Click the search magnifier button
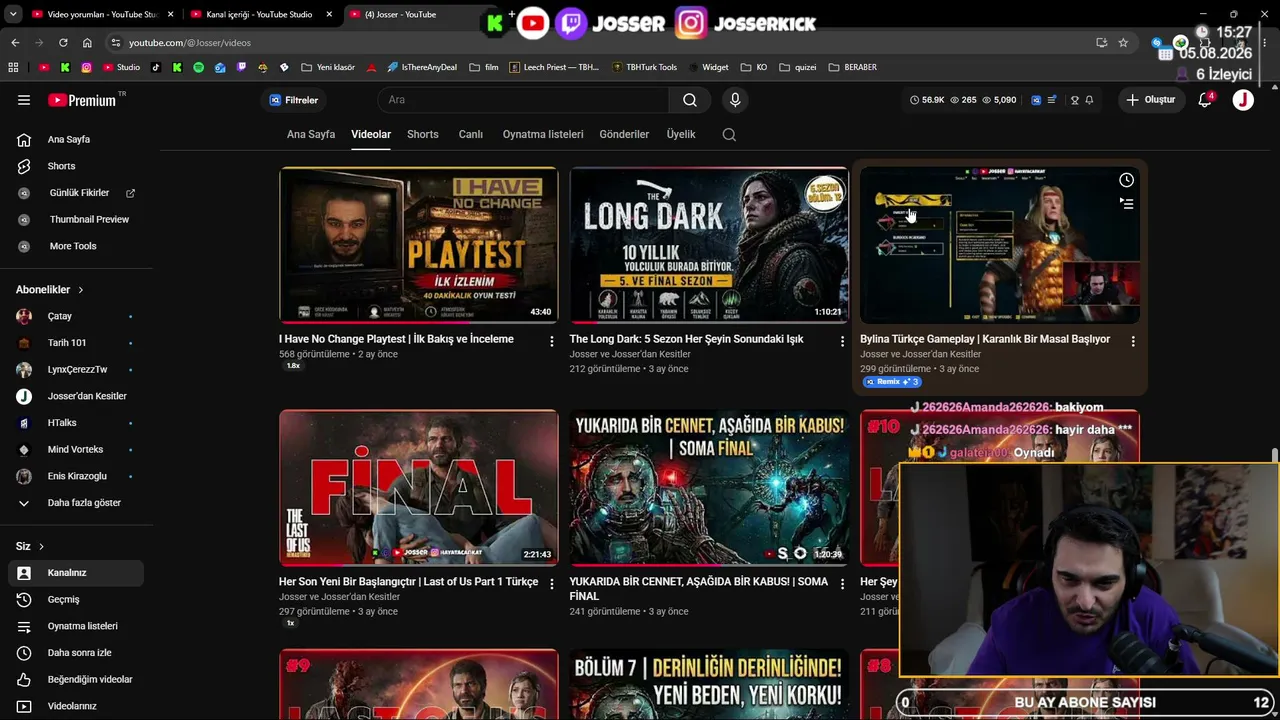 point(690,100)
